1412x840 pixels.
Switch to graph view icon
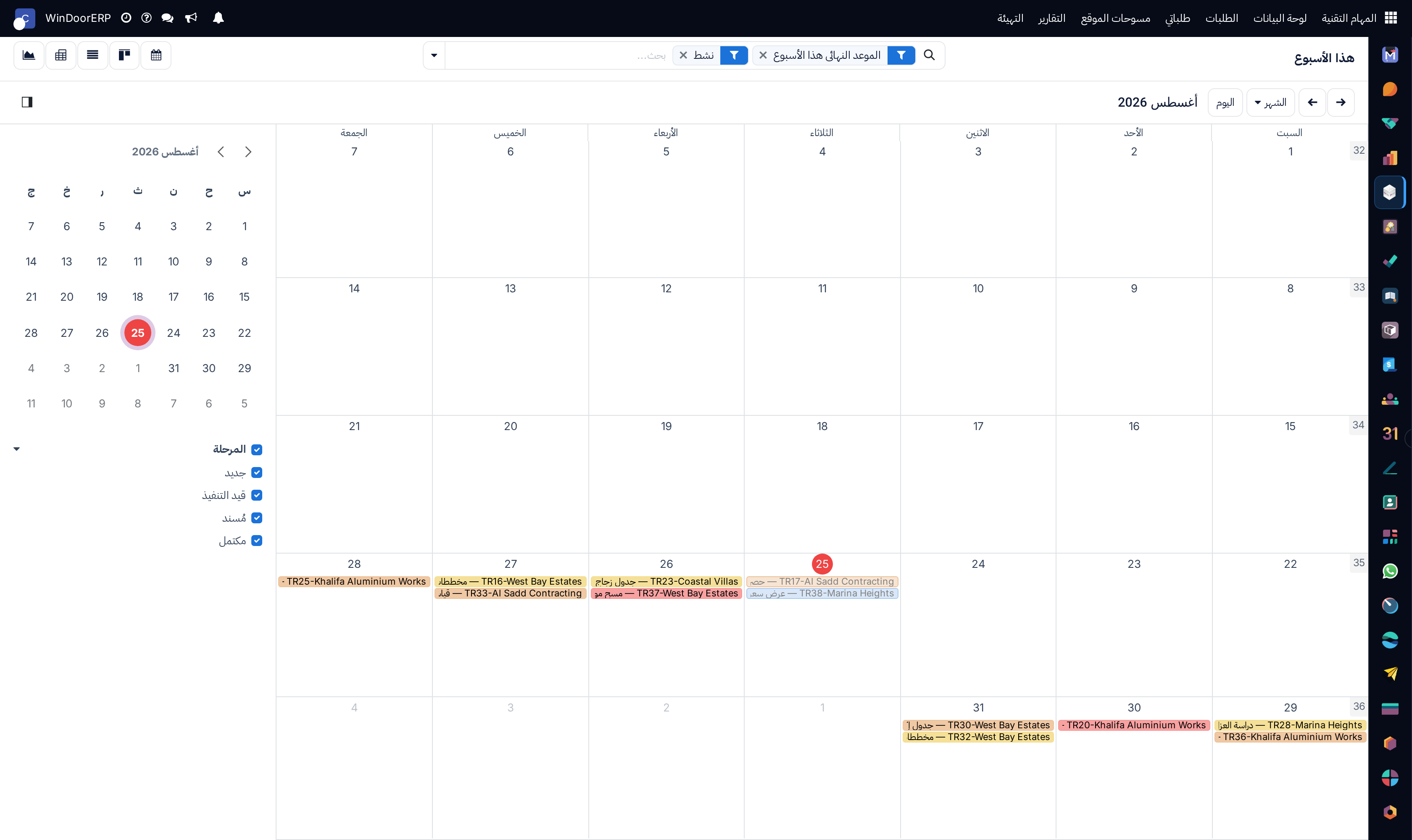point(29,55)
